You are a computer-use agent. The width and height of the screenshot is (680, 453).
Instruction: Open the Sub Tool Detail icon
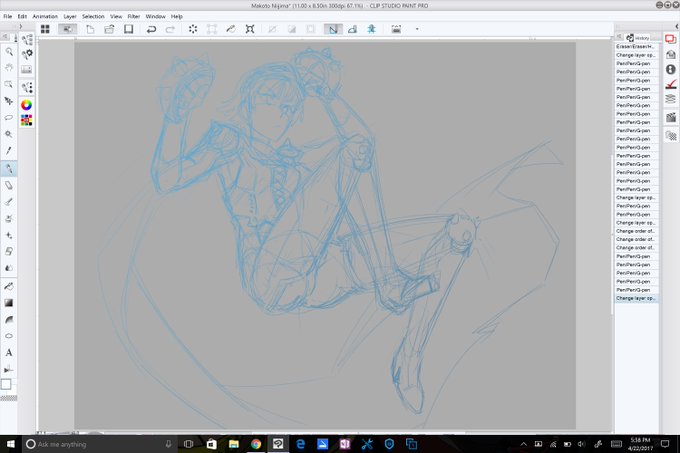(x=27, y=88)
